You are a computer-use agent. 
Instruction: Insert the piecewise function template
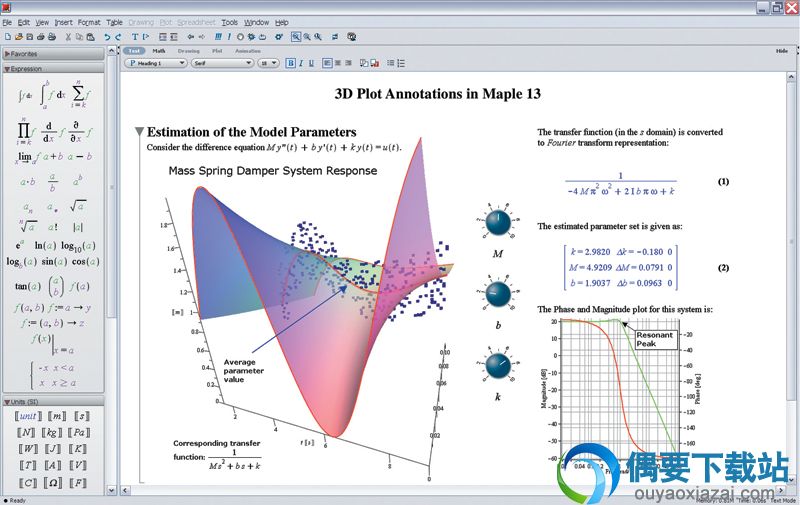click(x=52, y=375)
